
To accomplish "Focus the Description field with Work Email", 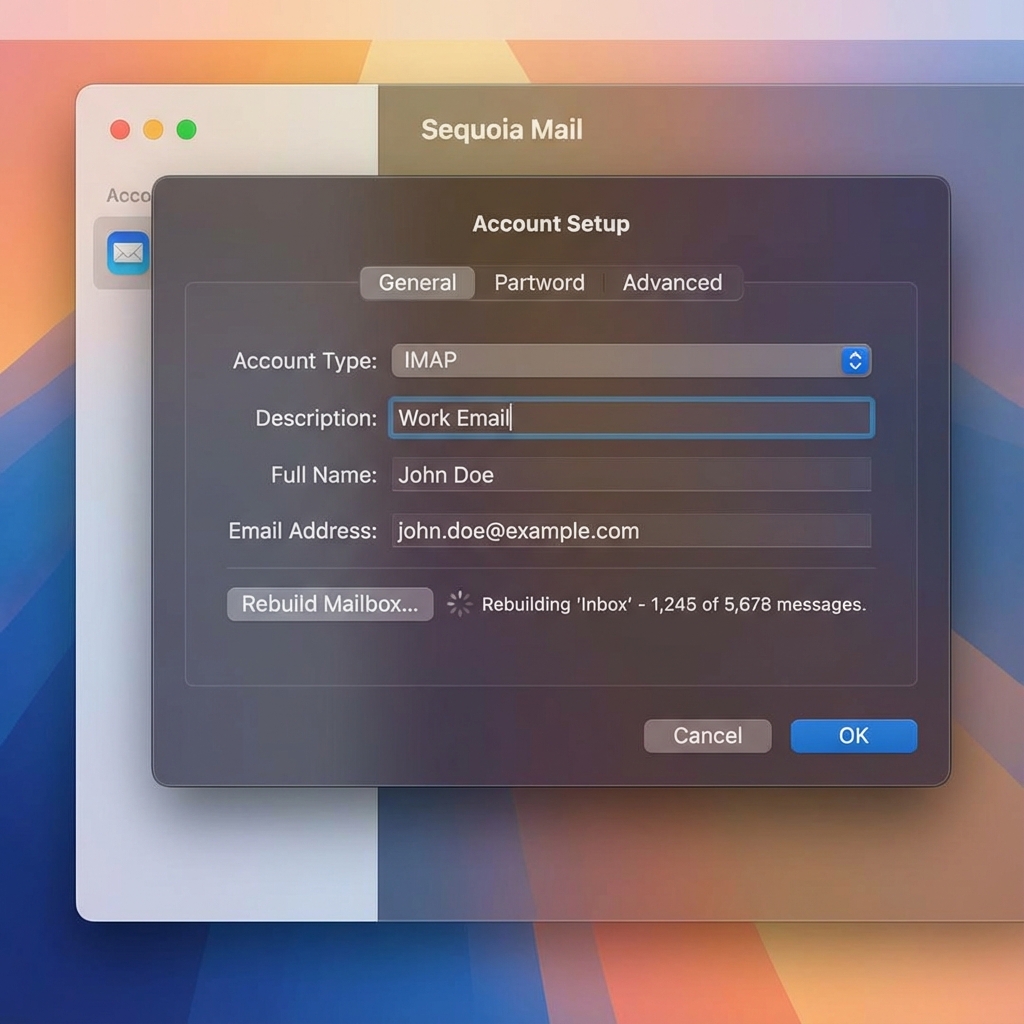I will click(631, 418).
